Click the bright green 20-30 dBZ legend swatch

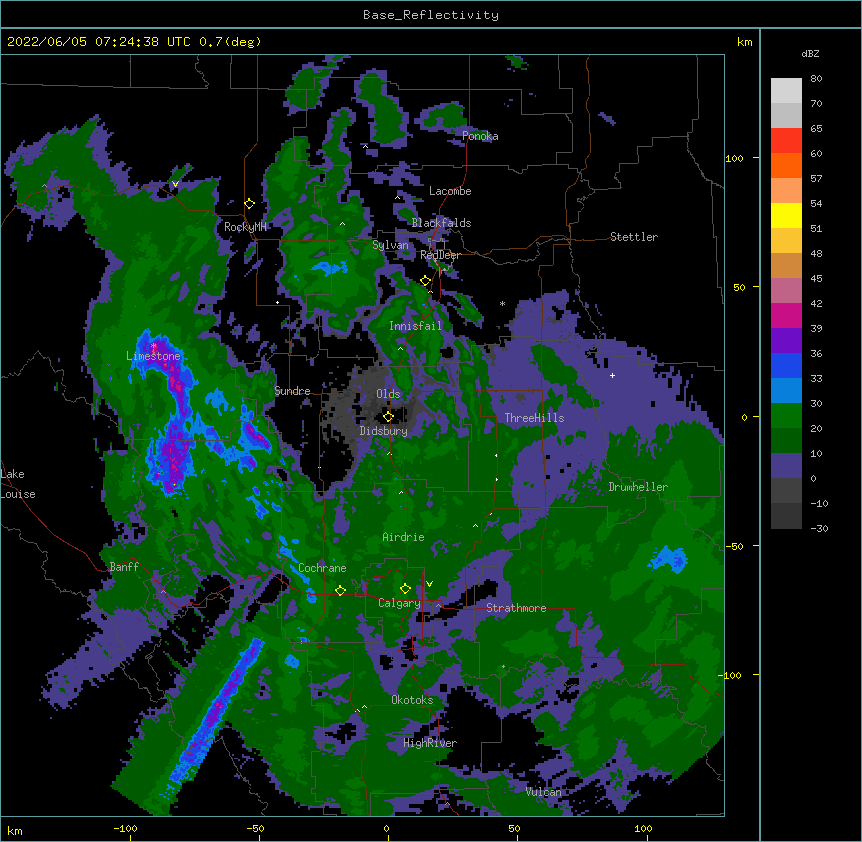786,416
